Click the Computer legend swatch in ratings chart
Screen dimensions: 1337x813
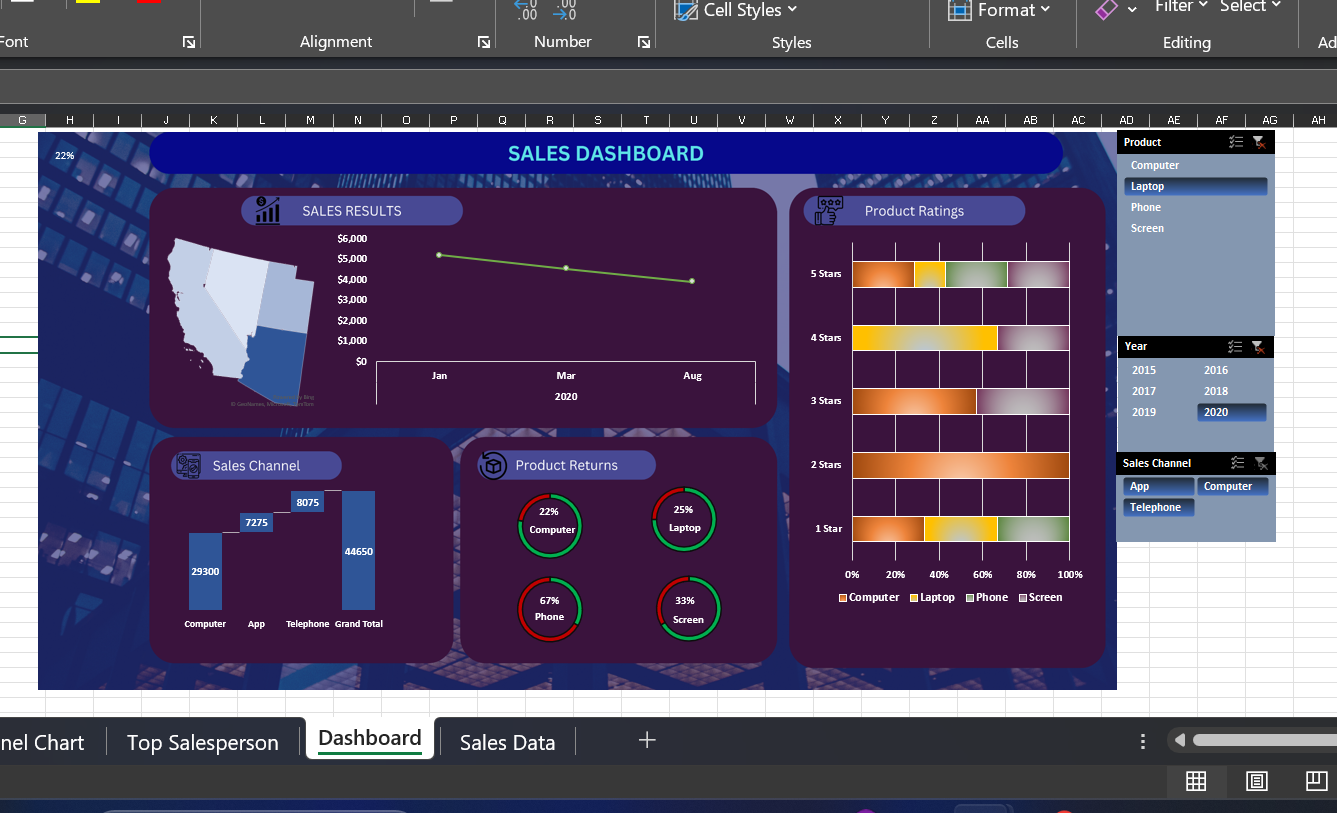point(843,598)
